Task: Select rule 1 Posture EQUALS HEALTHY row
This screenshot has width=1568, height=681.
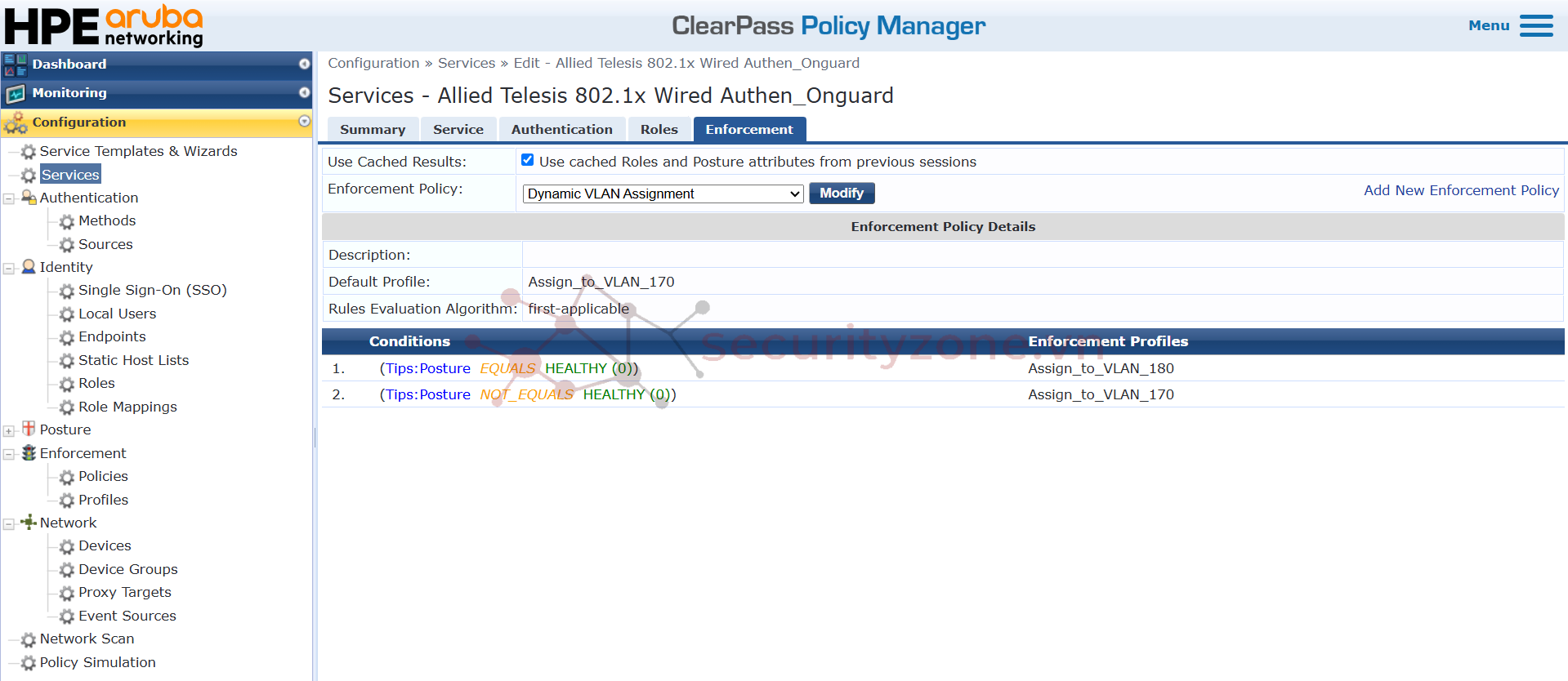Action: [x=943, y=368]
